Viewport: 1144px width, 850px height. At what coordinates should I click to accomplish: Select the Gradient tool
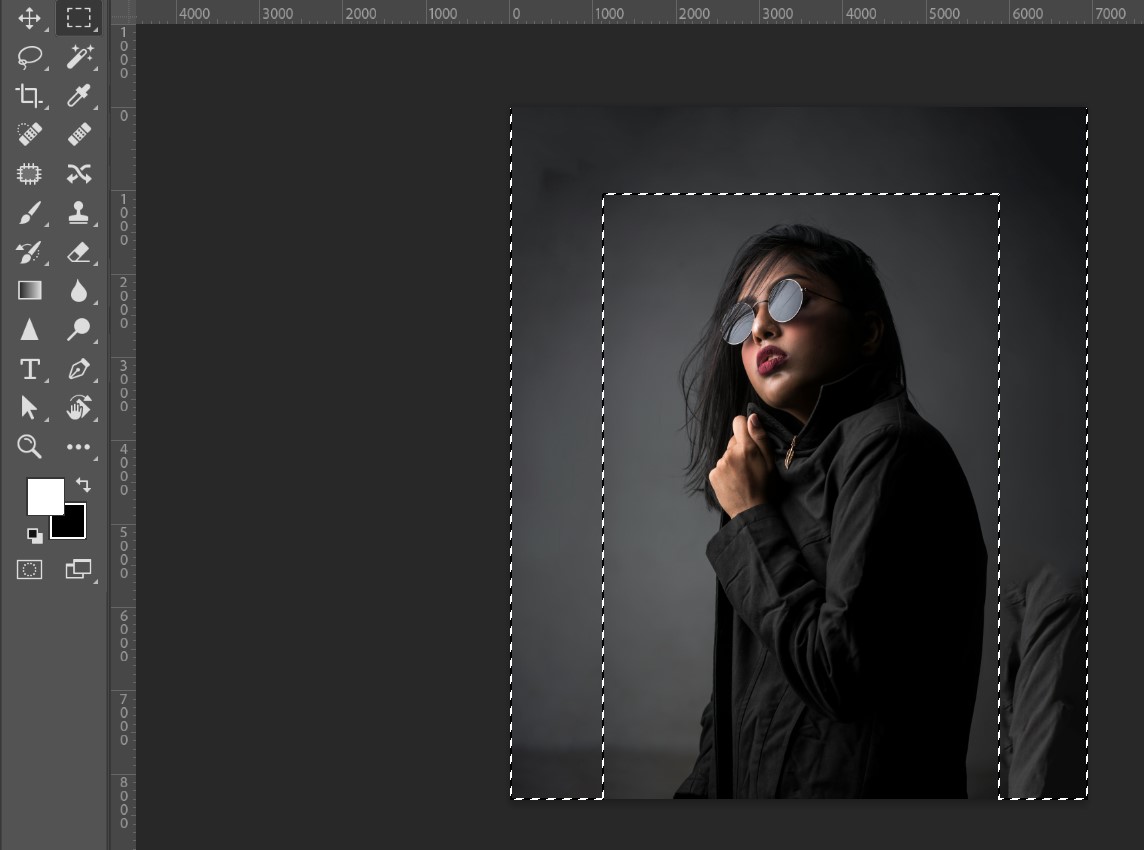[x=29, y=290]
